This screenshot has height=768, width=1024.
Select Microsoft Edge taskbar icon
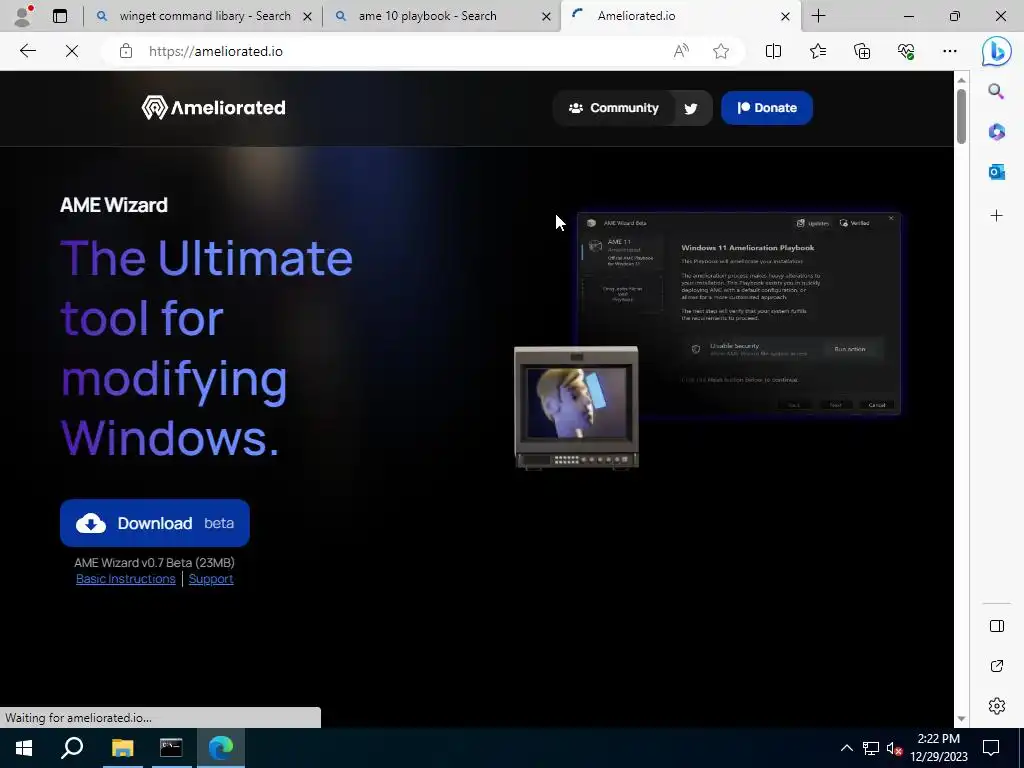(x=221, y=748)
